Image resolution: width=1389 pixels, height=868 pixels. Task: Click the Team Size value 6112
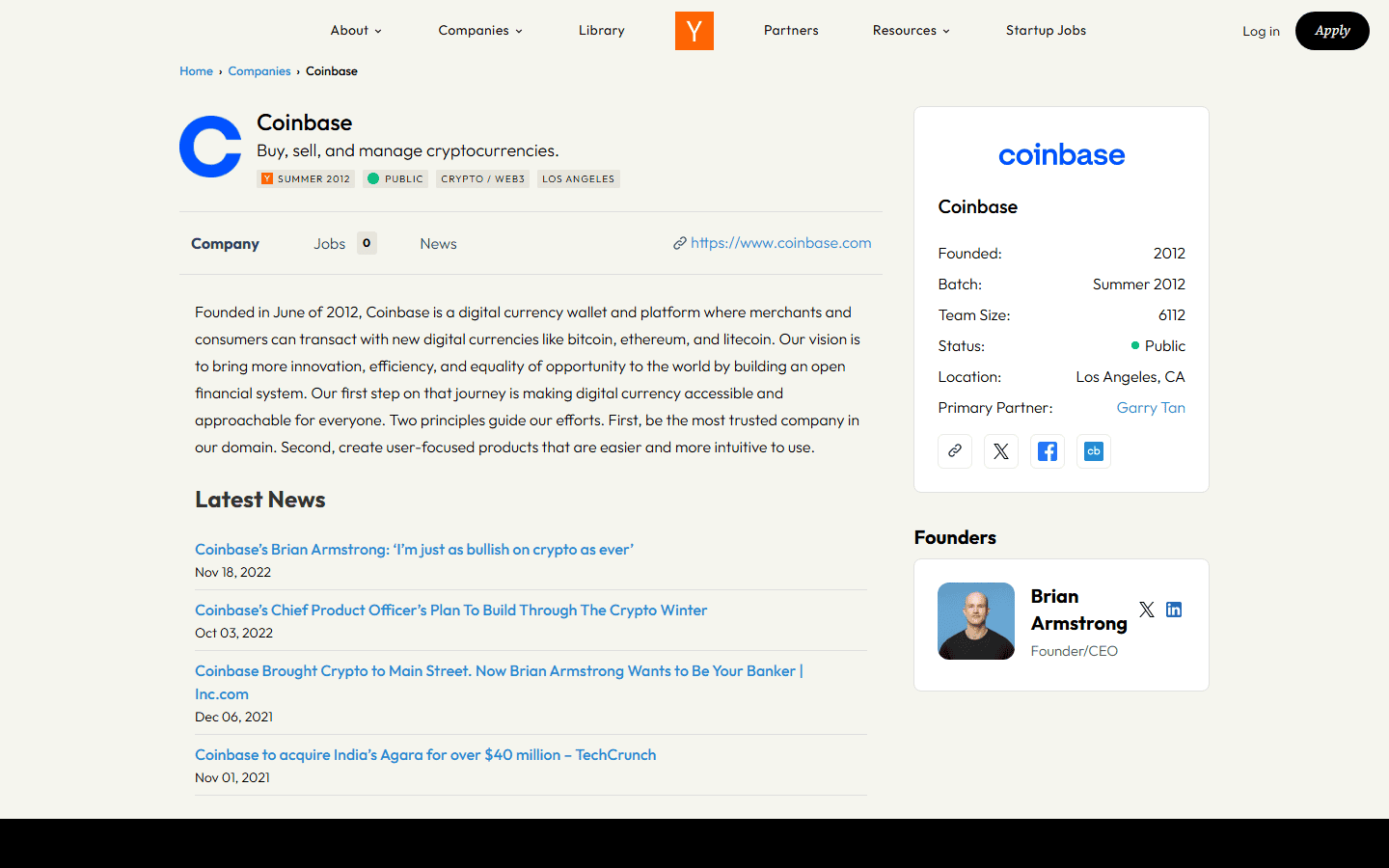[x=1171, y=315]
